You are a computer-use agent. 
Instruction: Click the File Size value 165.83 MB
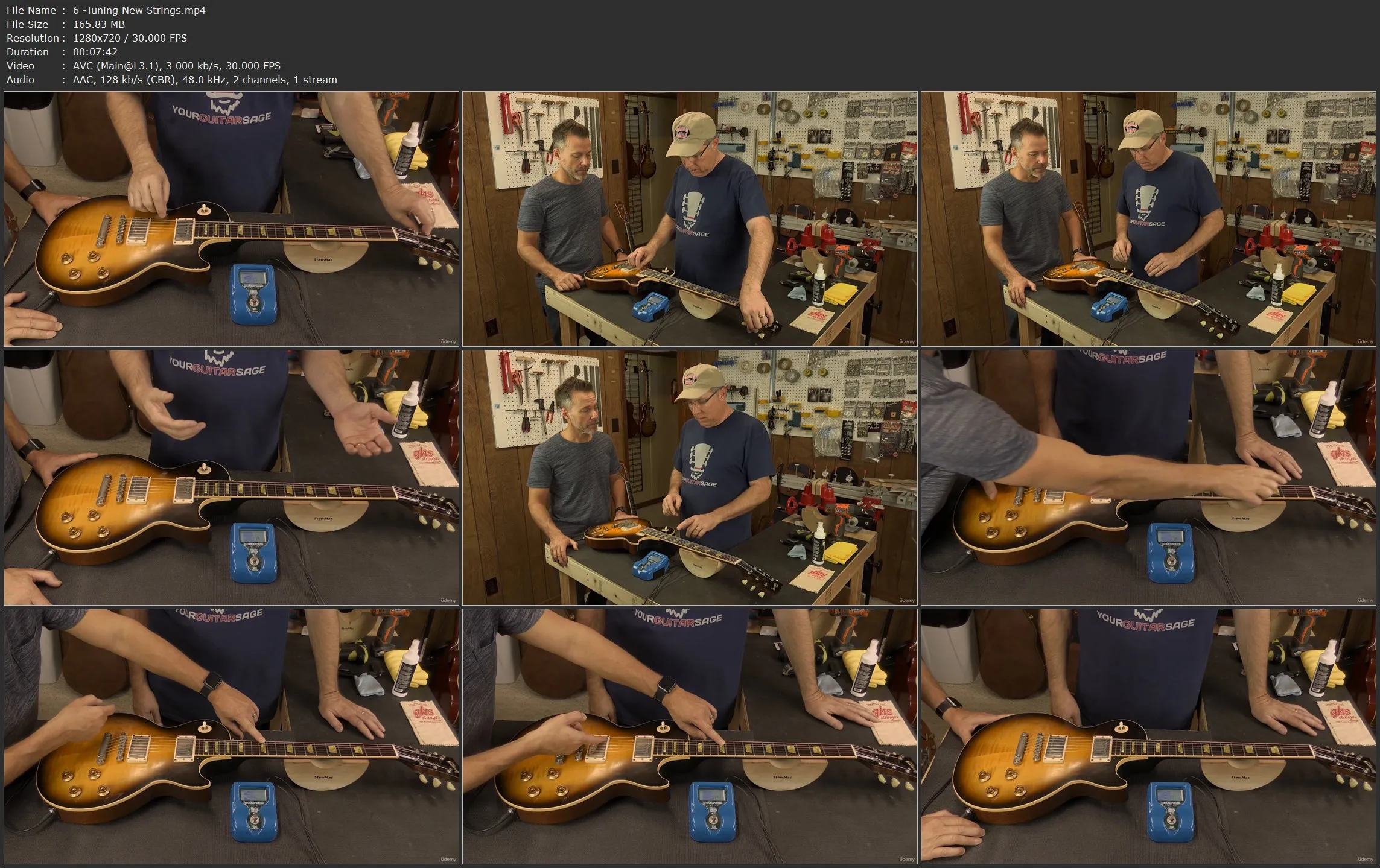[x=98, y=24]
